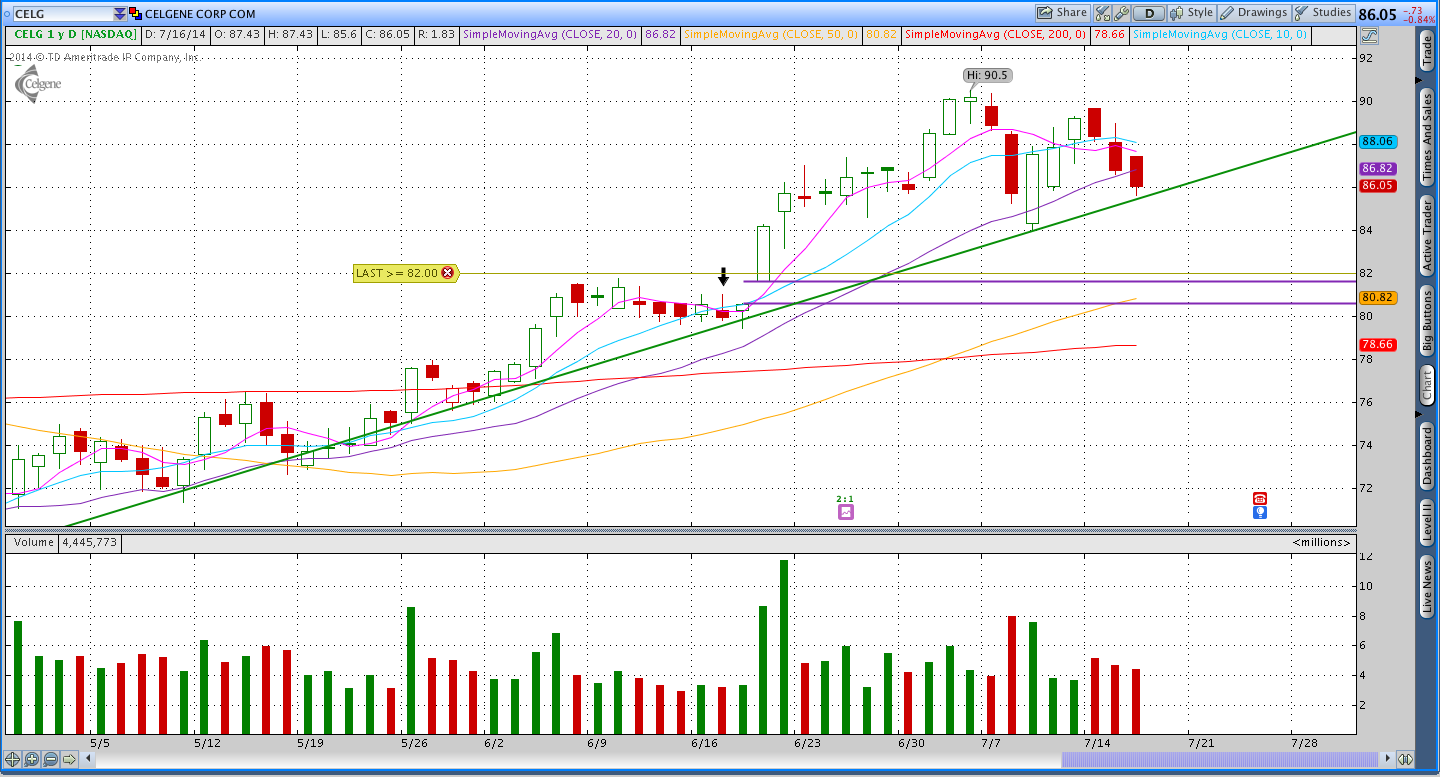This screenshot has width=1440, height=777.
Task: Click the scroll left arrow of time axis
Action: pyautogui.click(x=87, y=760)
